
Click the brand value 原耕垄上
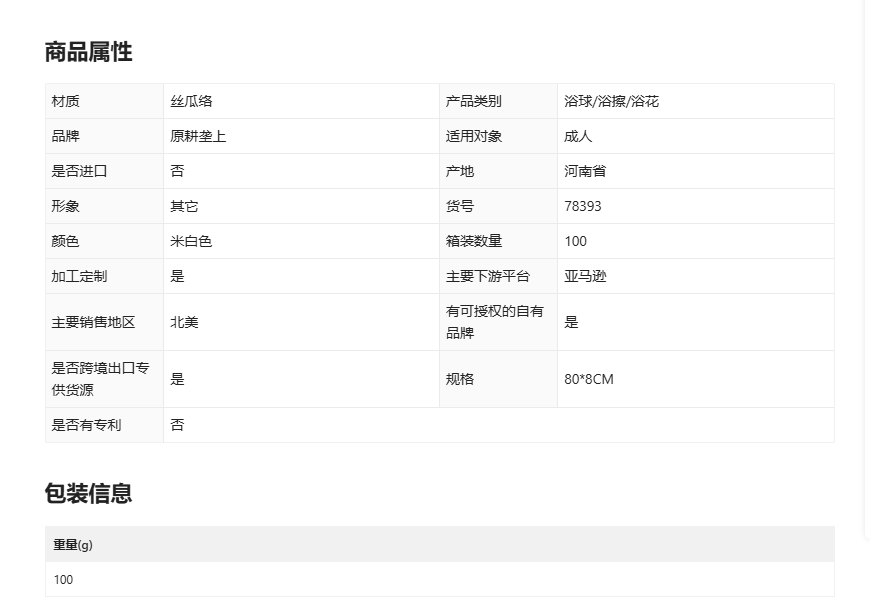pyautogui.click(x=198, y=136)
